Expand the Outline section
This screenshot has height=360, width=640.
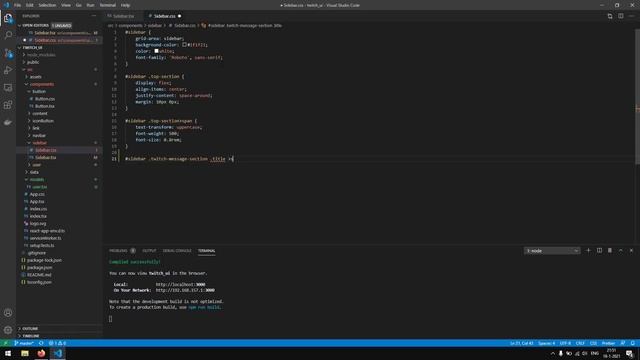tap(30, 329)
